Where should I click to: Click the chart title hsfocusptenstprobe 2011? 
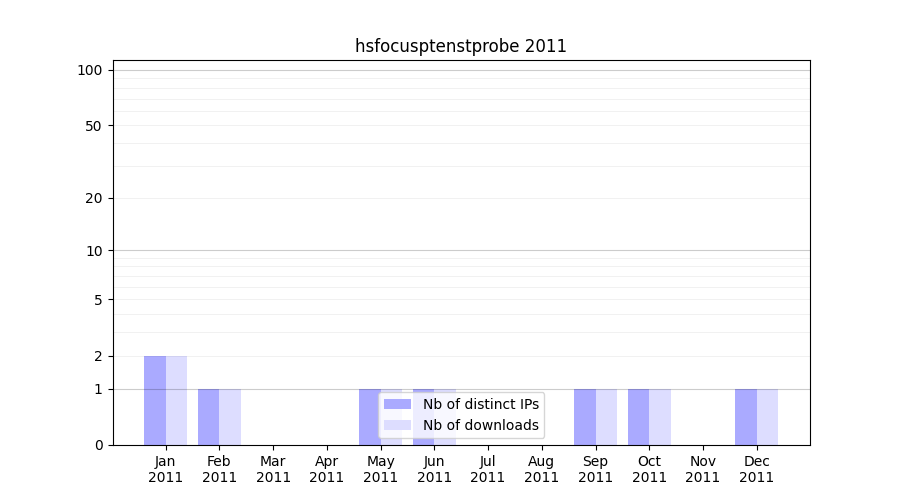click(461, 46)
